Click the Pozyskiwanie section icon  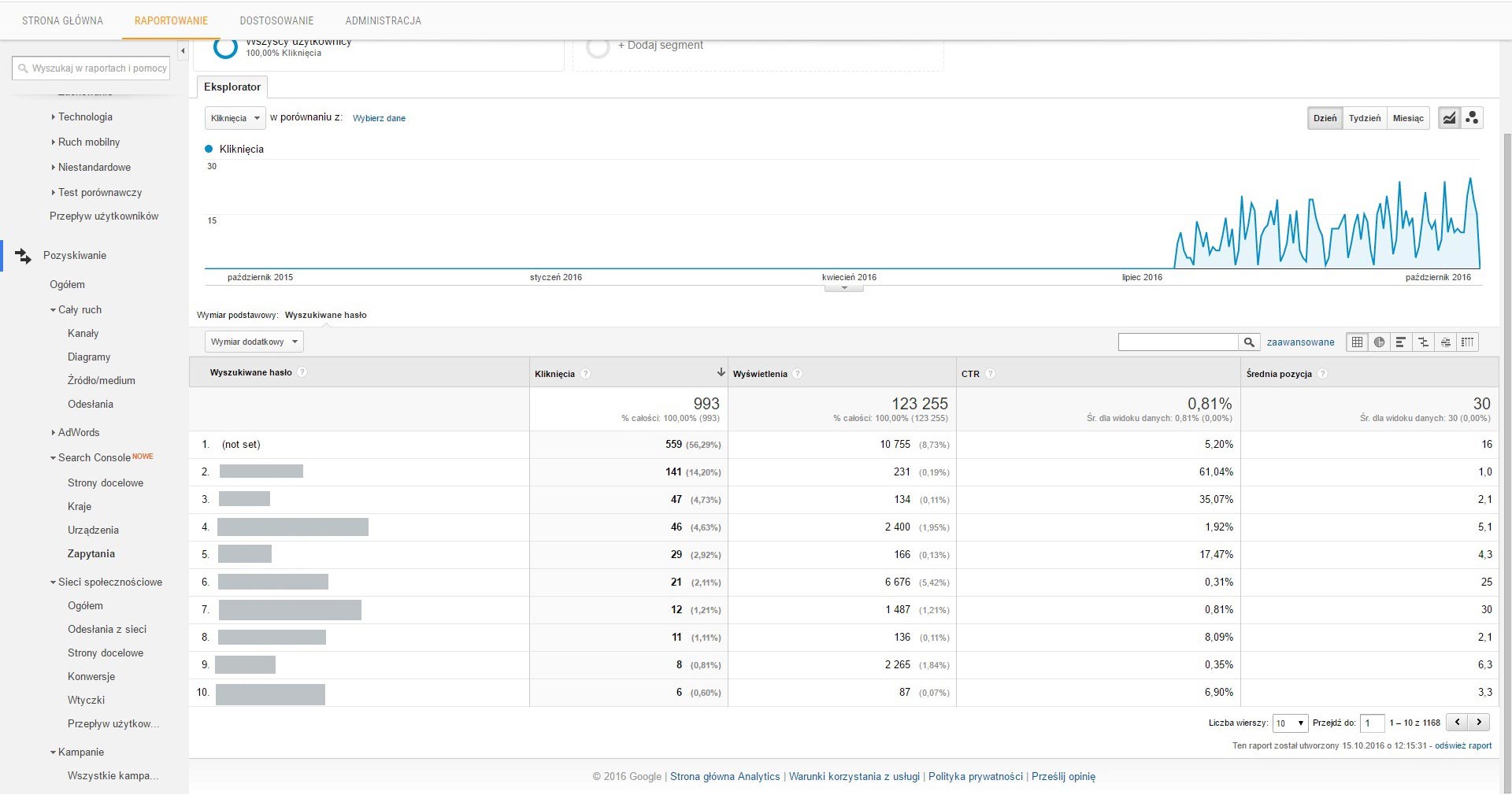point(24,255)
